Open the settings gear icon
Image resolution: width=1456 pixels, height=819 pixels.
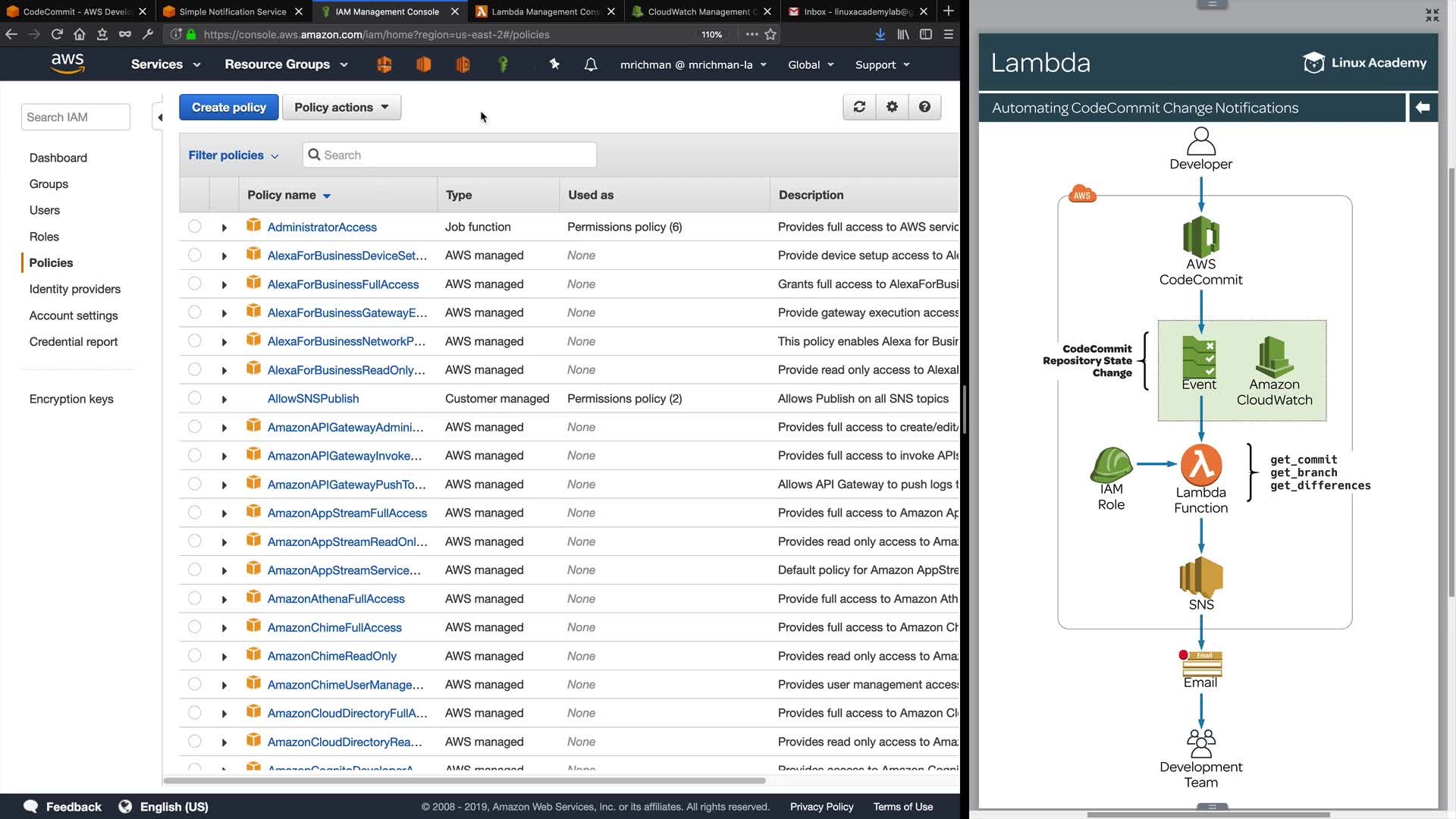892,107
